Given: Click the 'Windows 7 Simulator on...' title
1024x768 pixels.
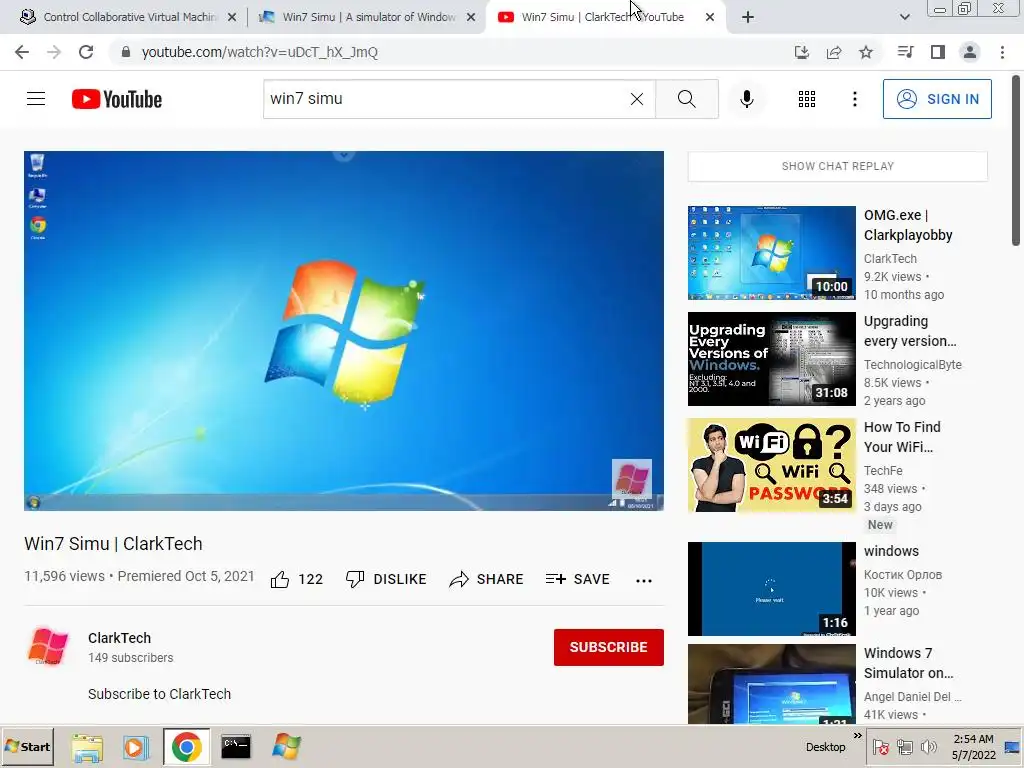Looking at the screenshot, I should [x=908, y=663].
